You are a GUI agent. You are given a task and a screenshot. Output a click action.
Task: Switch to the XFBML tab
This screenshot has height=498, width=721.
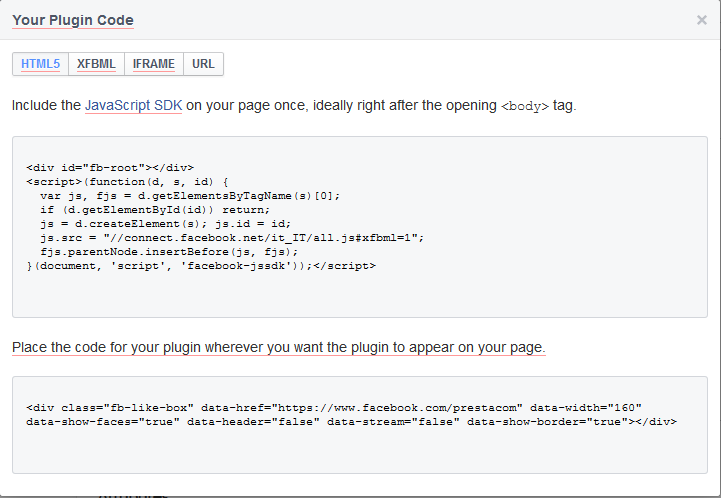coord(96,64)
